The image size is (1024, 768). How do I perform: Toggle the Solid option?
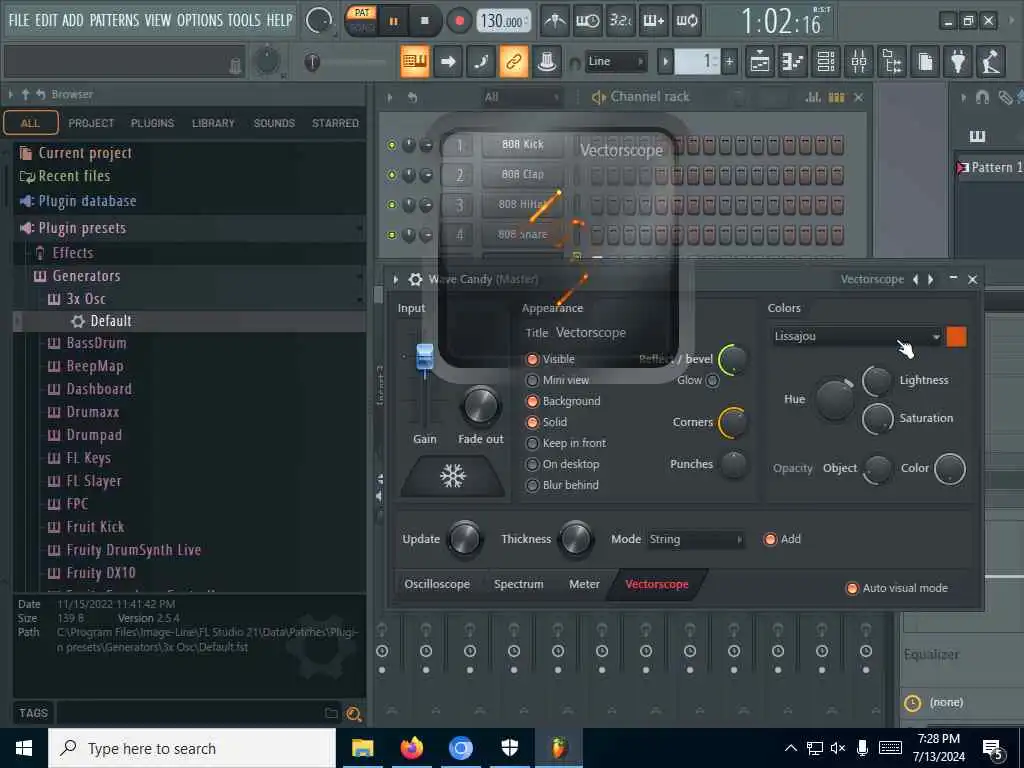(x=532, y=422)
